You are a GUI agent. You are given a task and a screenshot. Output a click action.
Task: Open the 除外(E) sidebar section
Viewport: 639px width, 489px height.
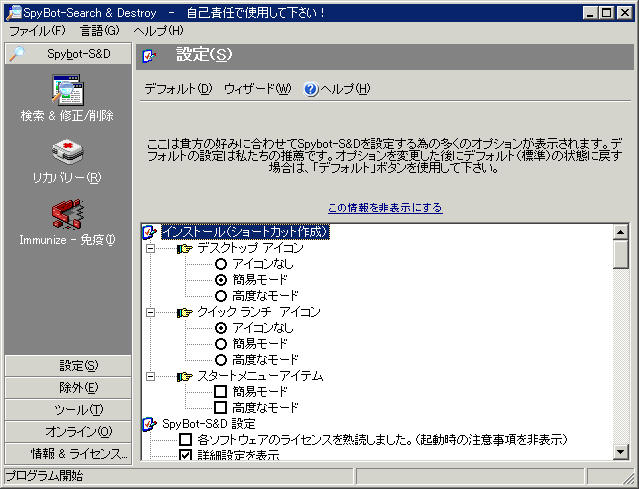point(68,388)
